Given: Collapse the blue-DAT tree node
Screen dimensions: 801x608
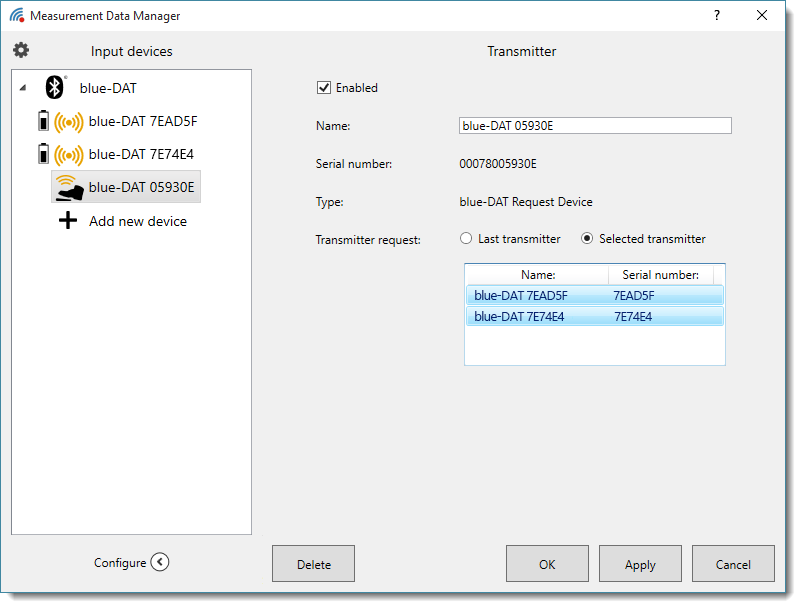Looking at the screenshot, I should (23, 89).
